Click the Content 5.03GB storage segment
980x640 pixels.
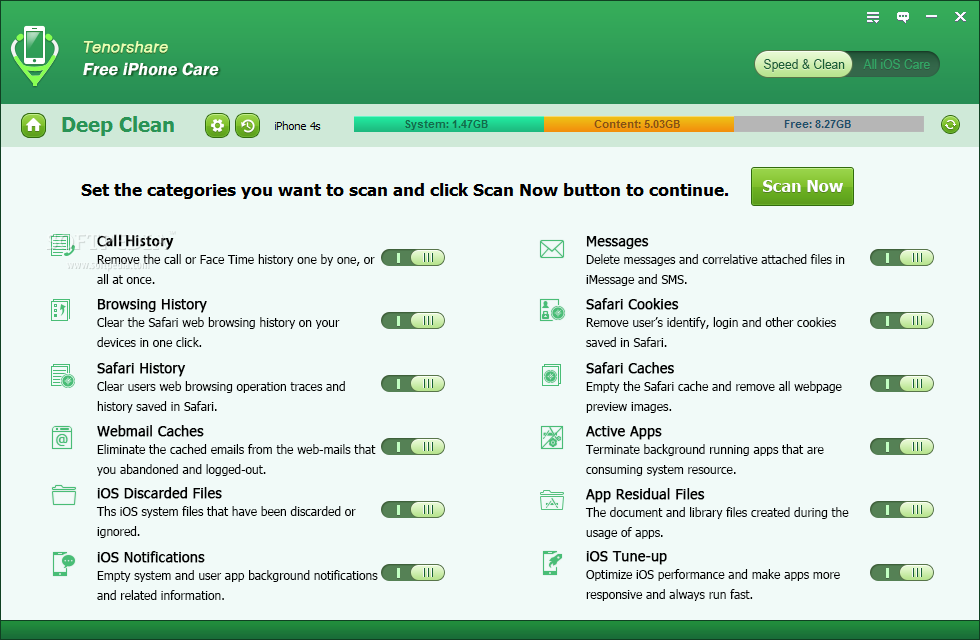coord(638,124)
